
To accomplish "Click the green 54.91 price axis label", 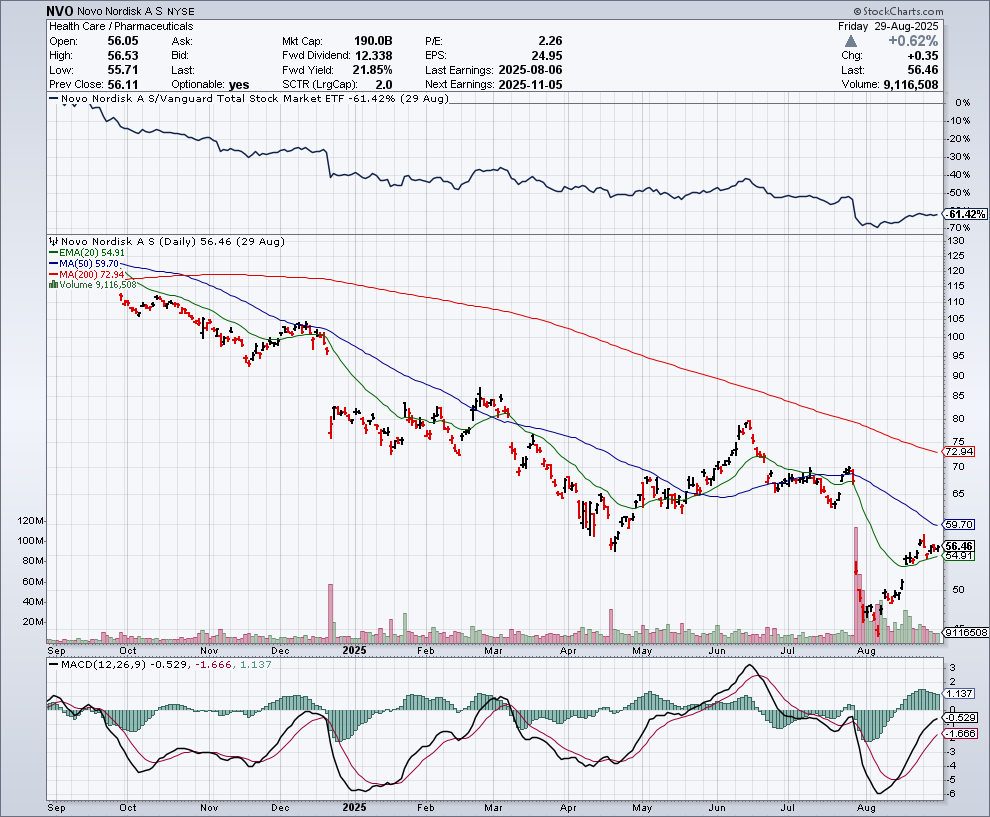I will coord(959,556).
